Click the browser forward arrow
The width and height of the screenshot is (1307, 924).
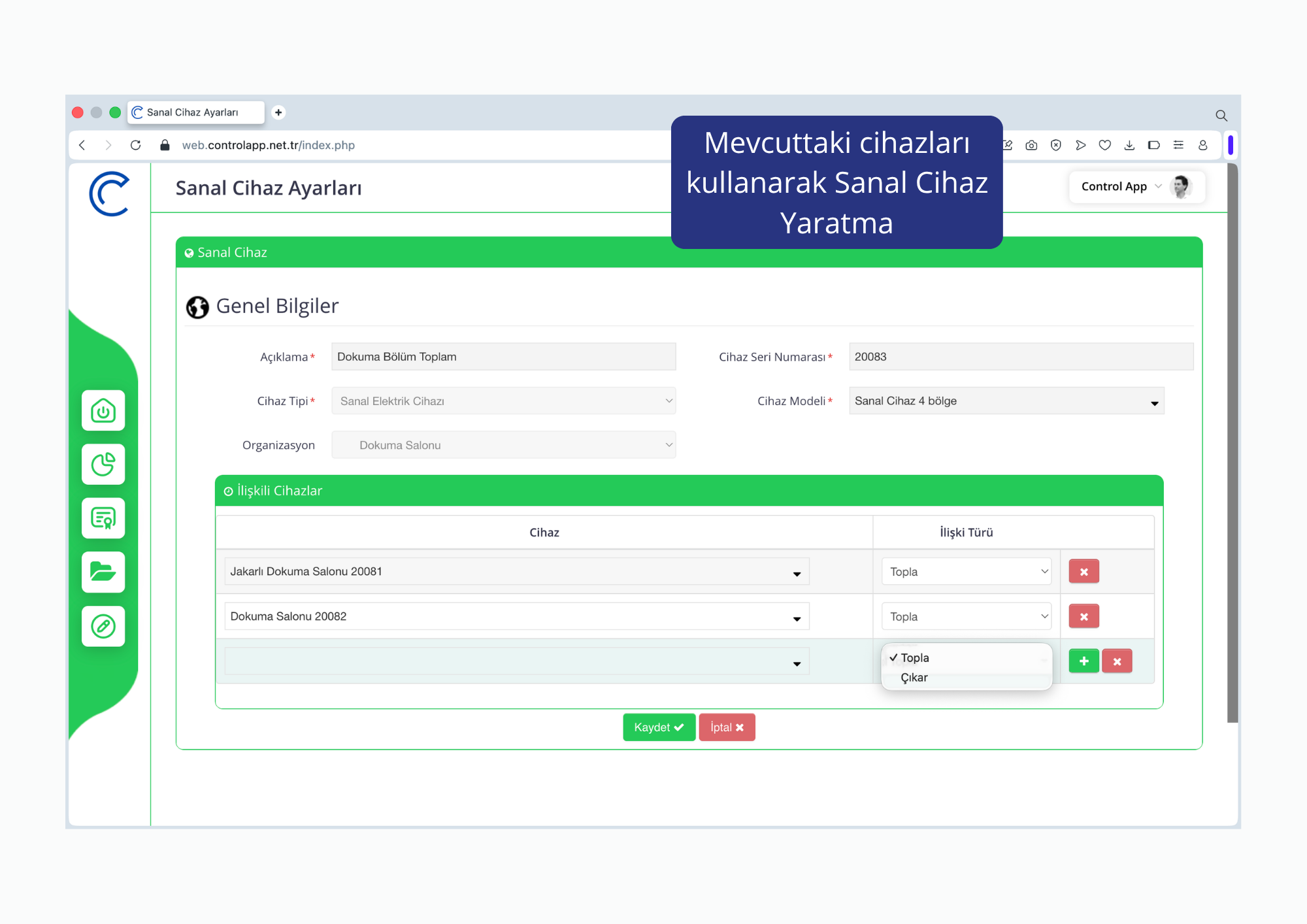pyautogui.click(x=108, y=145)
